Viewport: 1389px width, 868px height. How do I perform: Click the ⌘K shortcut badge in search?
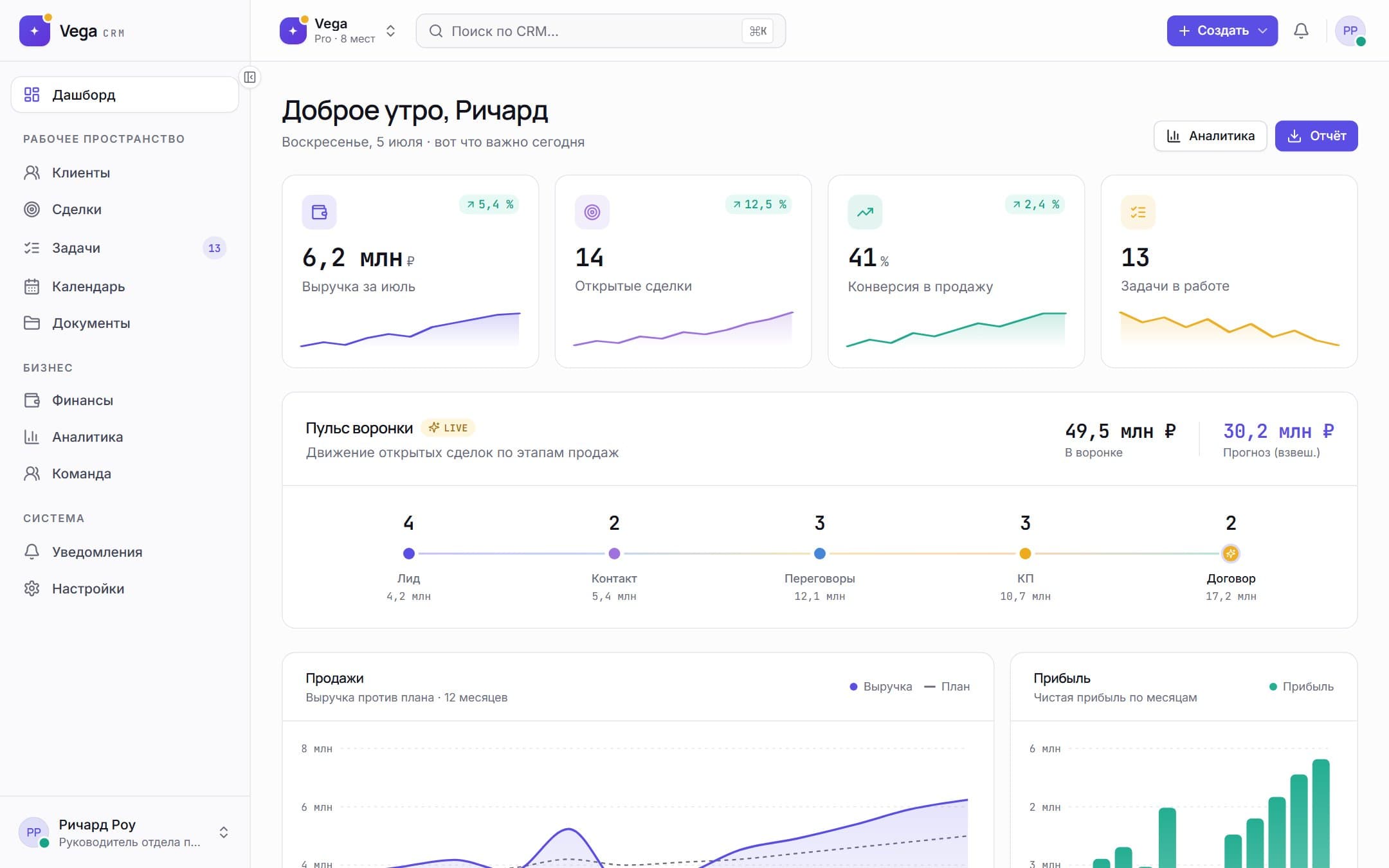point(758,31)
